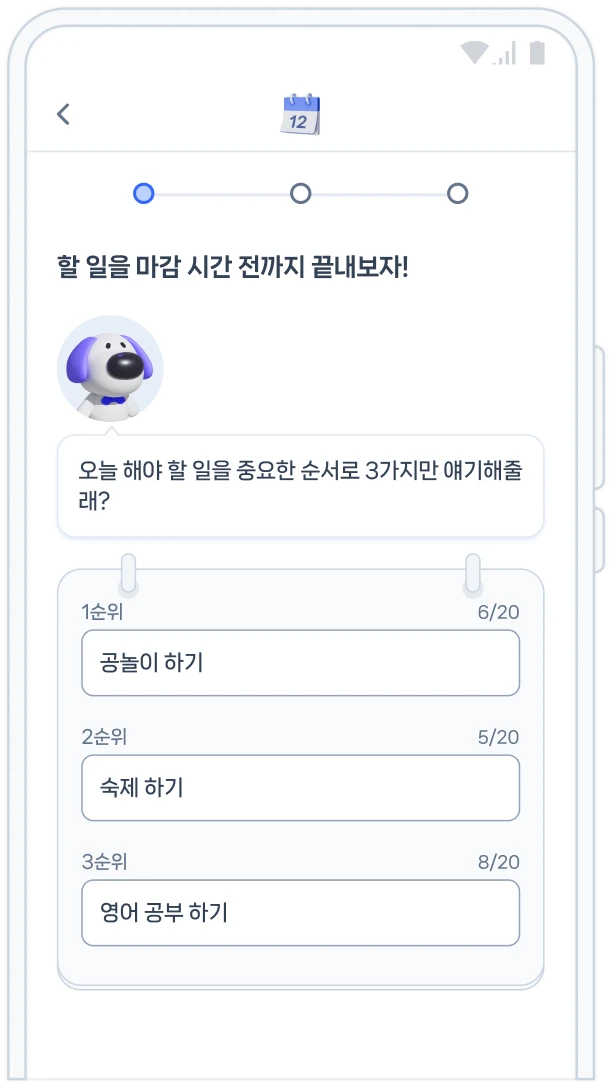Tap the Wi-Fi status icon
610x1084 pixels.
[474, 53]
